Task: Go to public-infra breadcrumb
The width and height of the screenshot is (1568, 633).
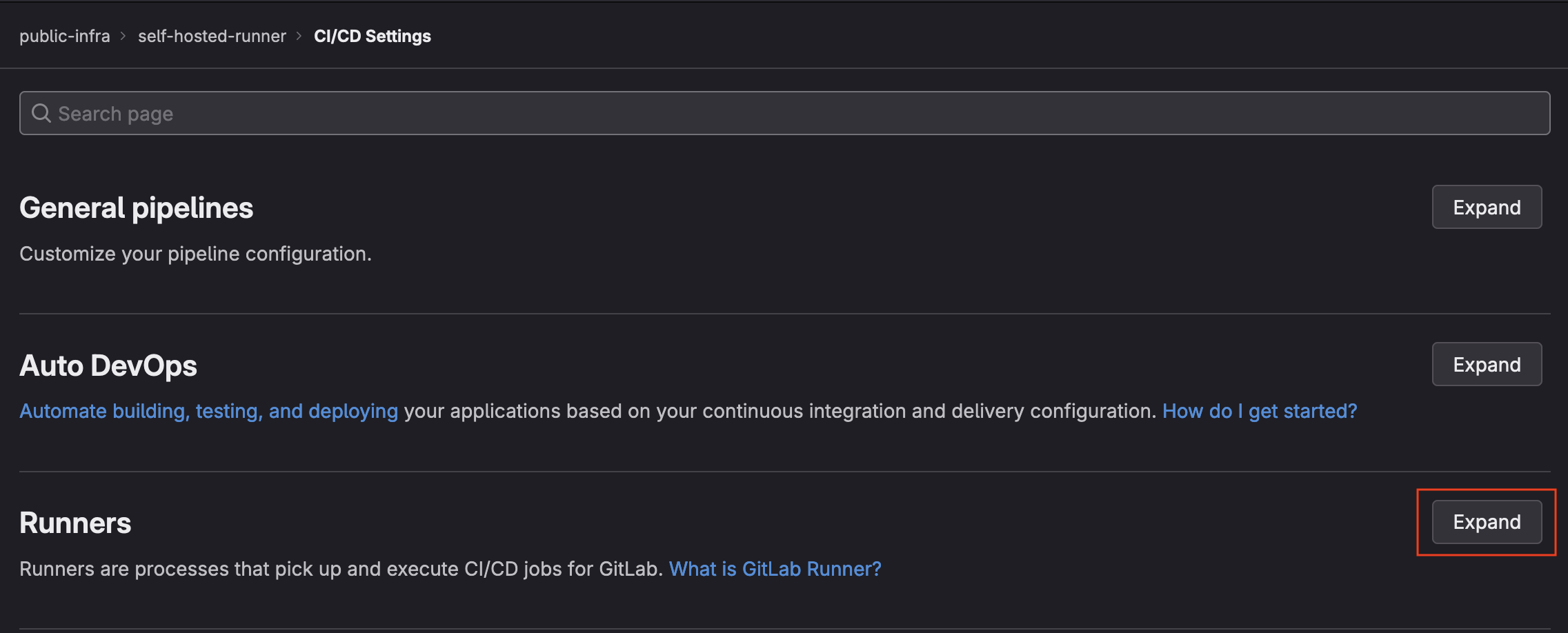Action: pyautogui.click(x=65, y=36)
